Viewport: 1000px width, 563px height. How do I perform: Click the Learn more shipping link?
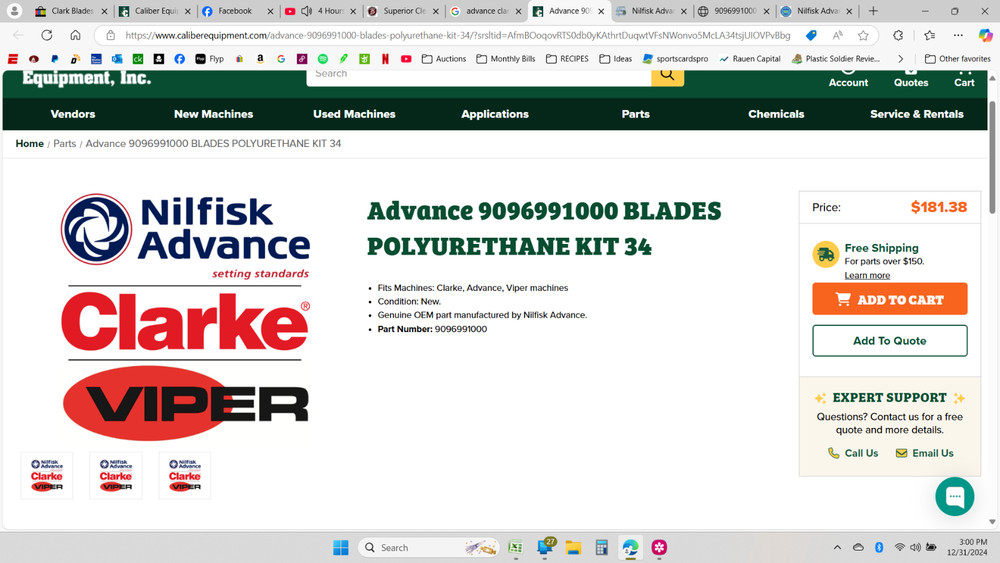pos(867,275)
